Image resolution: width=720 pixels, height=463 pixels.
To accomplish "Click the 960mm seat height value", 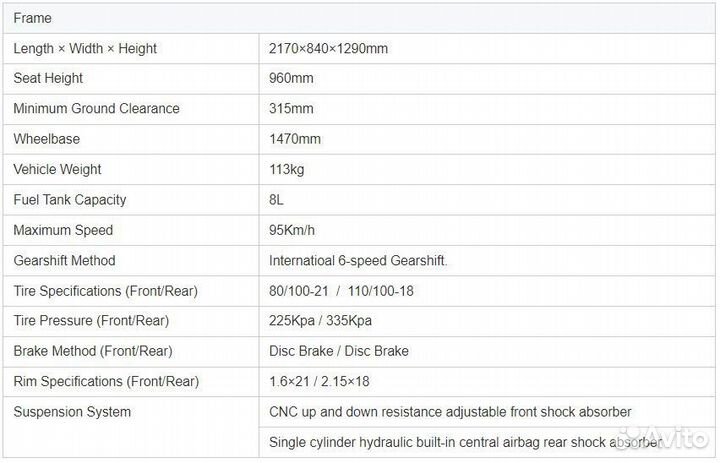I will 291,78.
